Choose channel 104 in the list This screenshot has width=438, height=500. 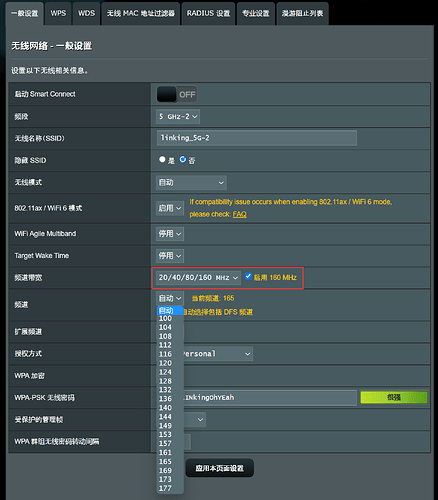pos(170,327)
